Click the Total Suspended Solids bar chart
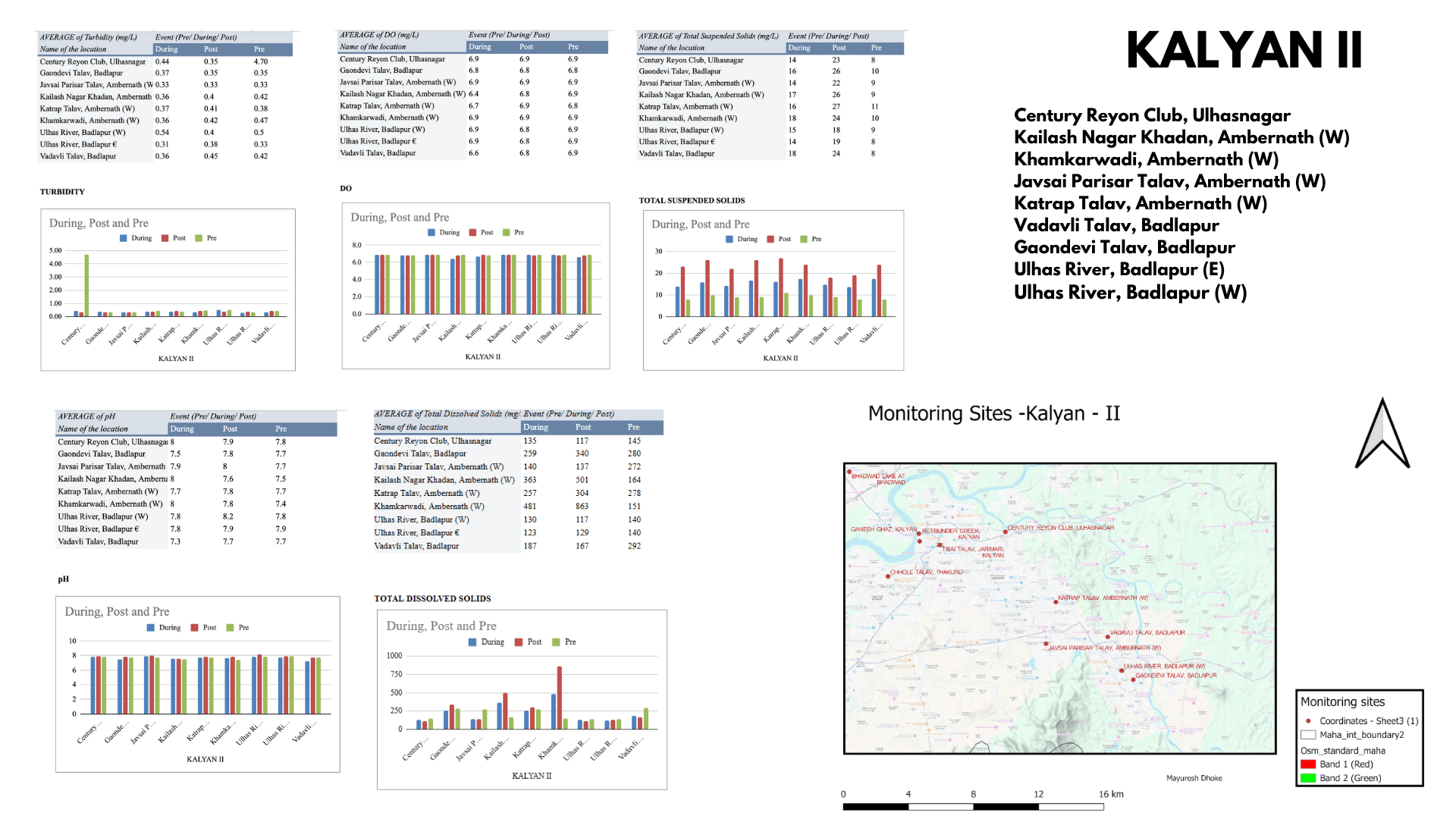1456x819 pixels. point(773,290)
